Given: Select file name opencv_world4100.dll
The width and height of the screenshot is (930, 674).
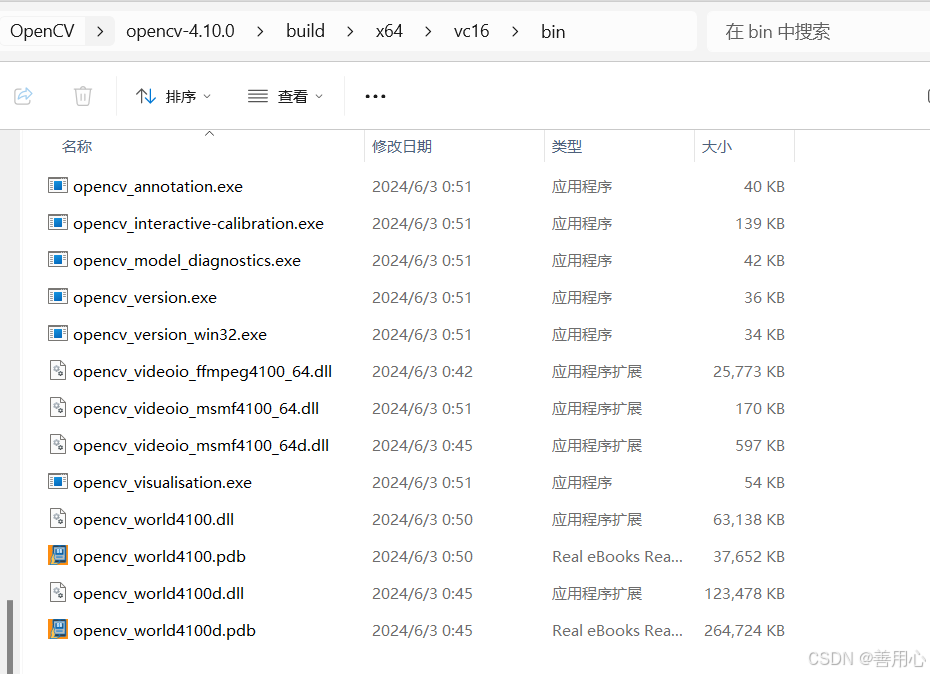Looking at the screenshot, I should (154, 519).
